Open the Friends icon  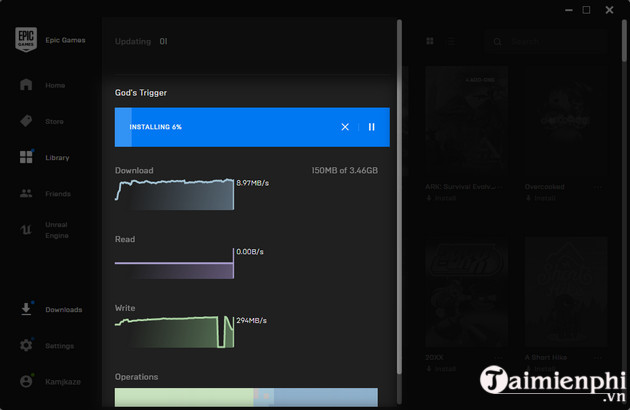tap(26, 193)
